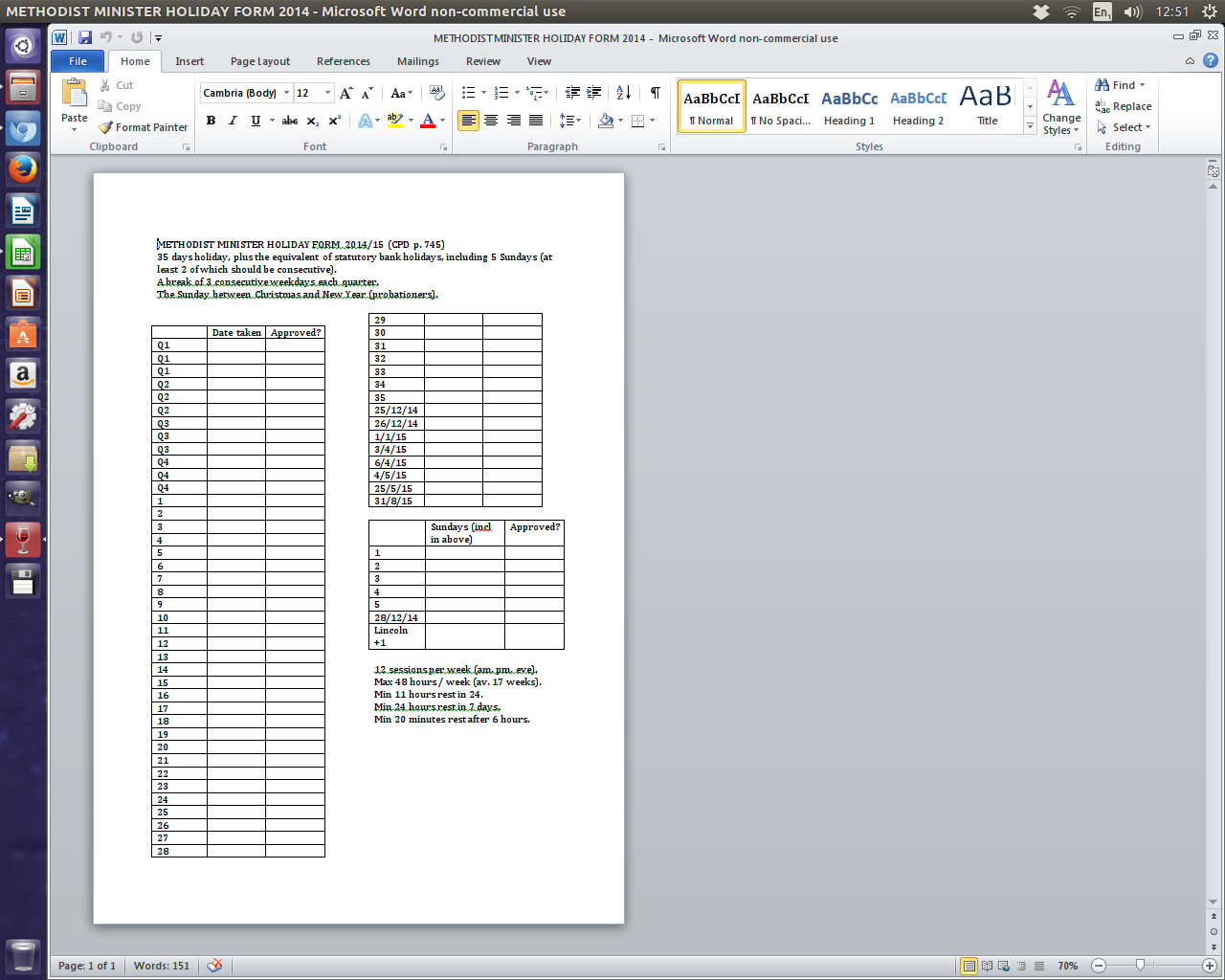Switch to Web Layout view
The image size is (1225, 980).
[1004, 966]
